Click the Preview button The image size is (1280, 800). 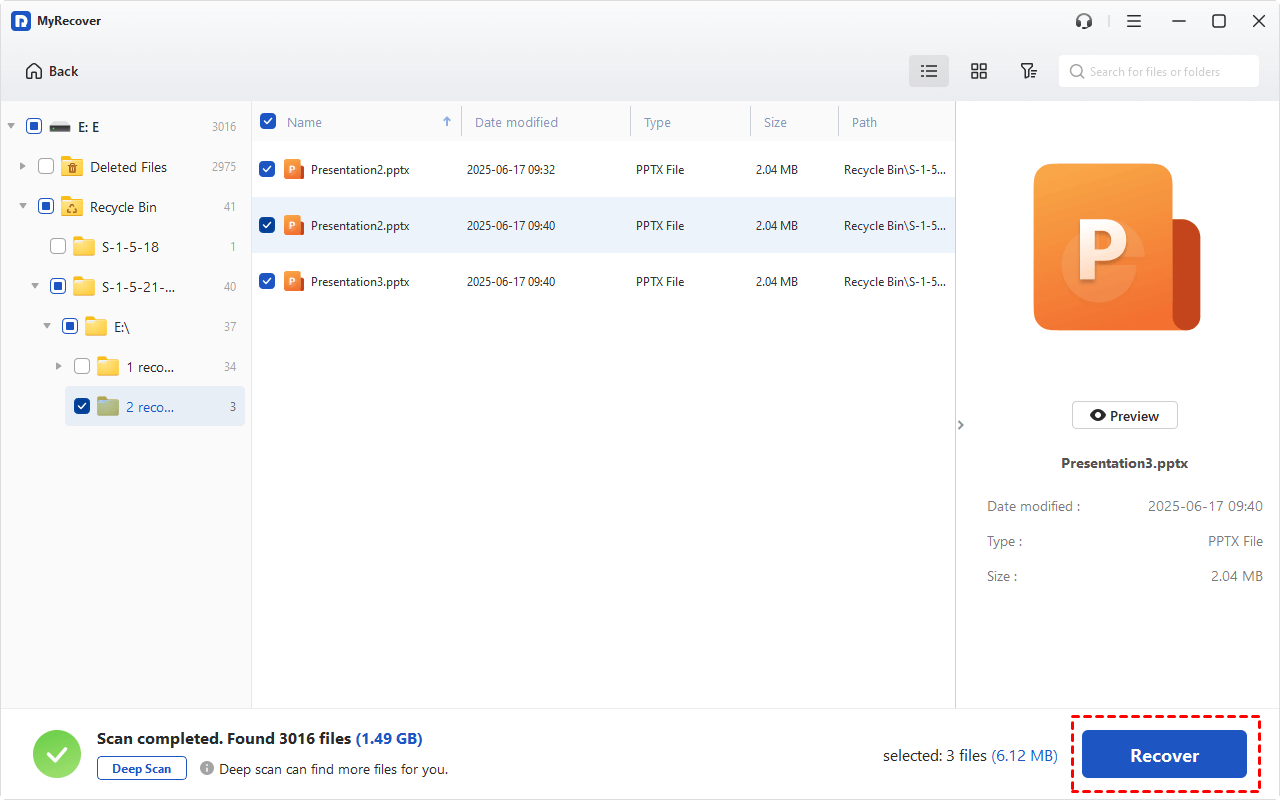(x=1124, y=416)
